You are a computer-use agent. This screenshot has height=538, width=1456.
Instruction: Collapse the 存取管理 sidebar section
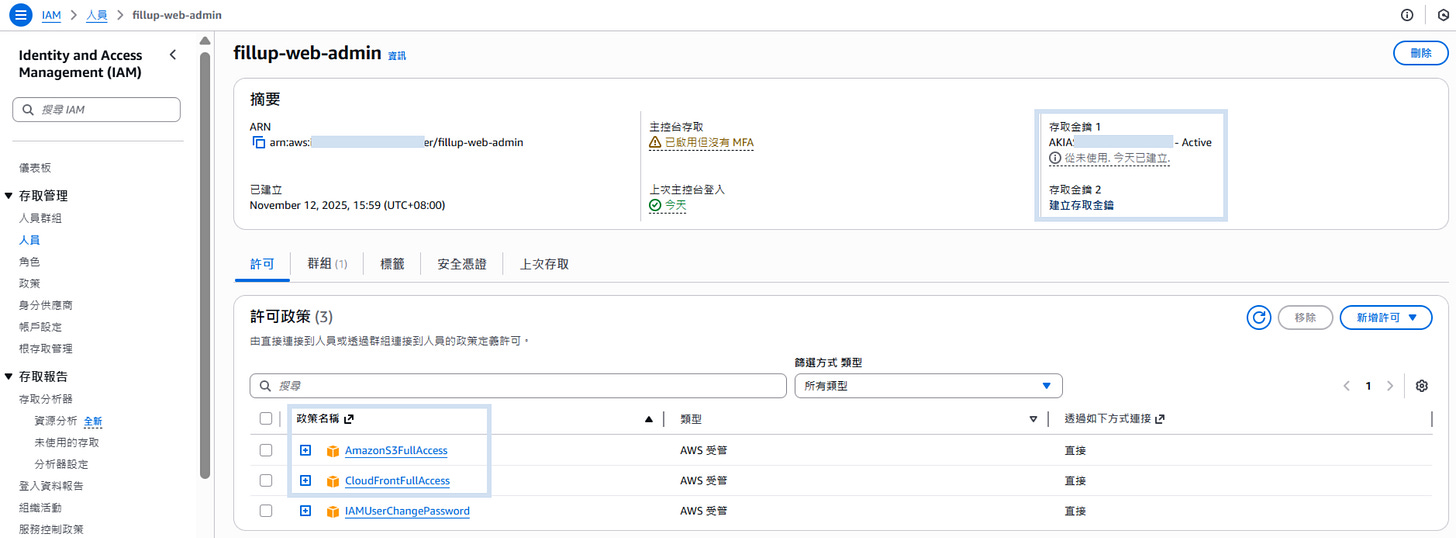point(9,195)
